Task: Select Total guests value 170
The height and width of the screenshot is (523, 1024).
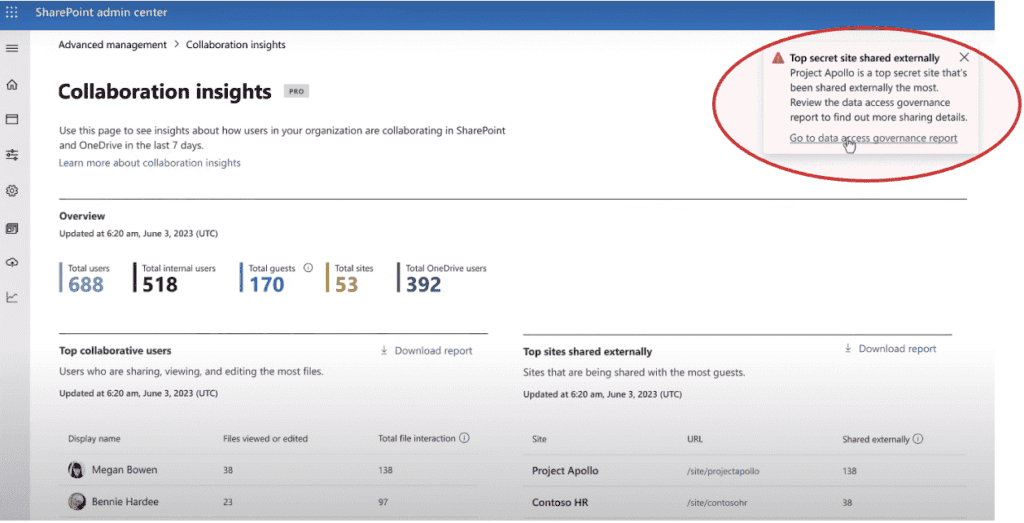Action: pos(266,285)
